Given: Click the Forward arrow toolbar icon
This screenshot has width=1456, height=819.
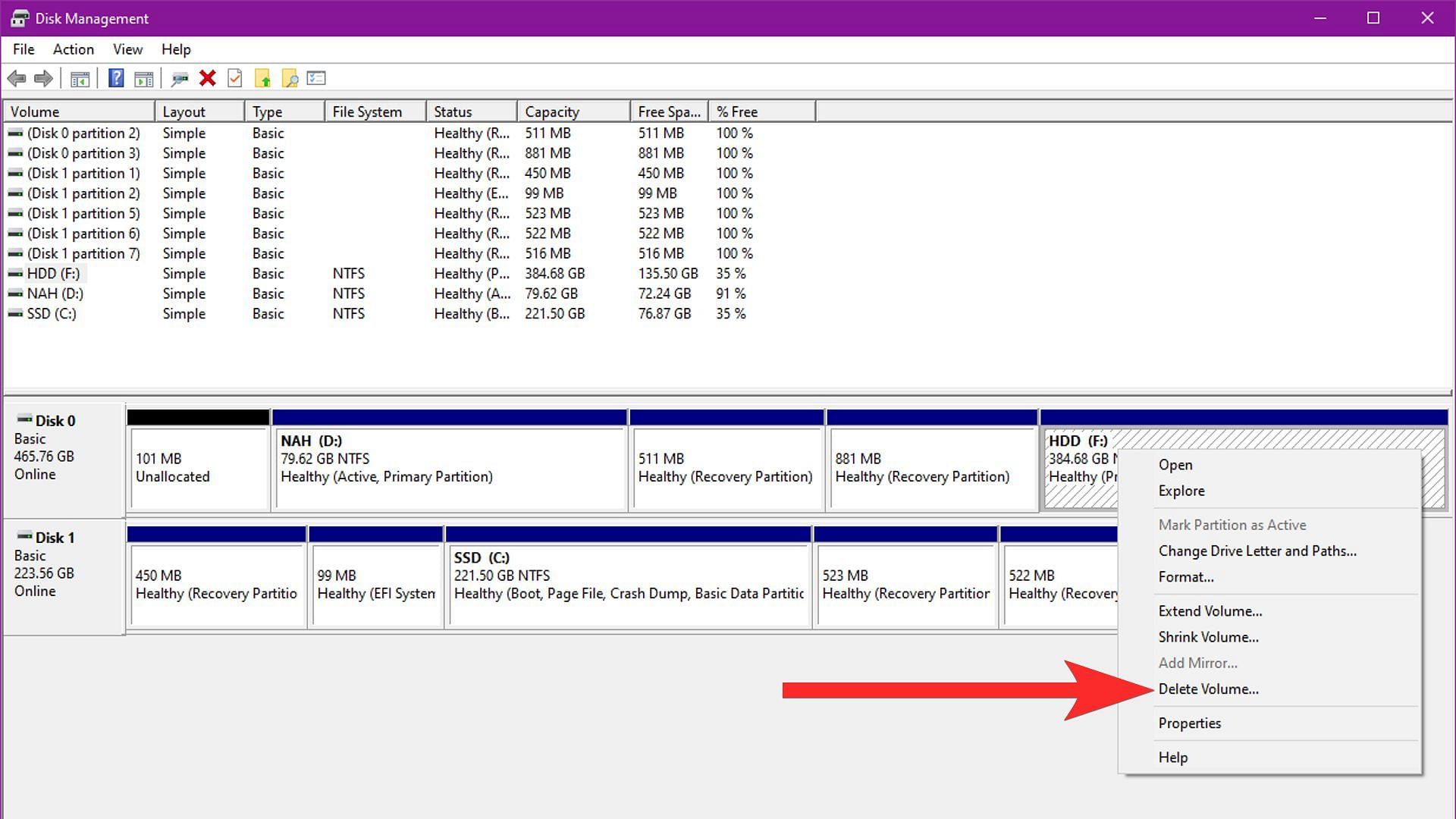Looking at the screenshot, I should pos(44,78).
